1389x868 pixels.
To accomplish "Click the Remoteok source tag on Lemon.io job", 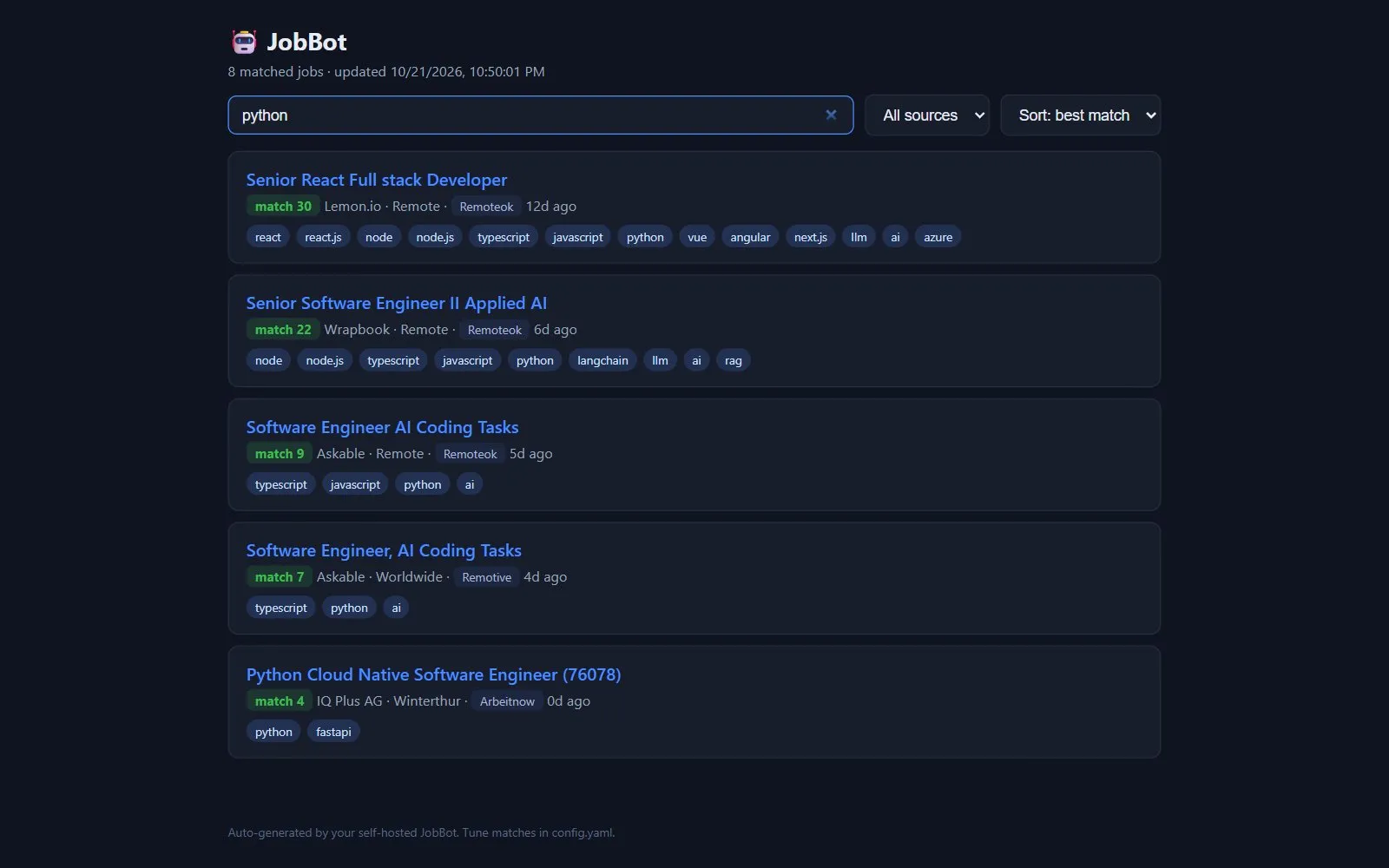I will coord(486,207).
